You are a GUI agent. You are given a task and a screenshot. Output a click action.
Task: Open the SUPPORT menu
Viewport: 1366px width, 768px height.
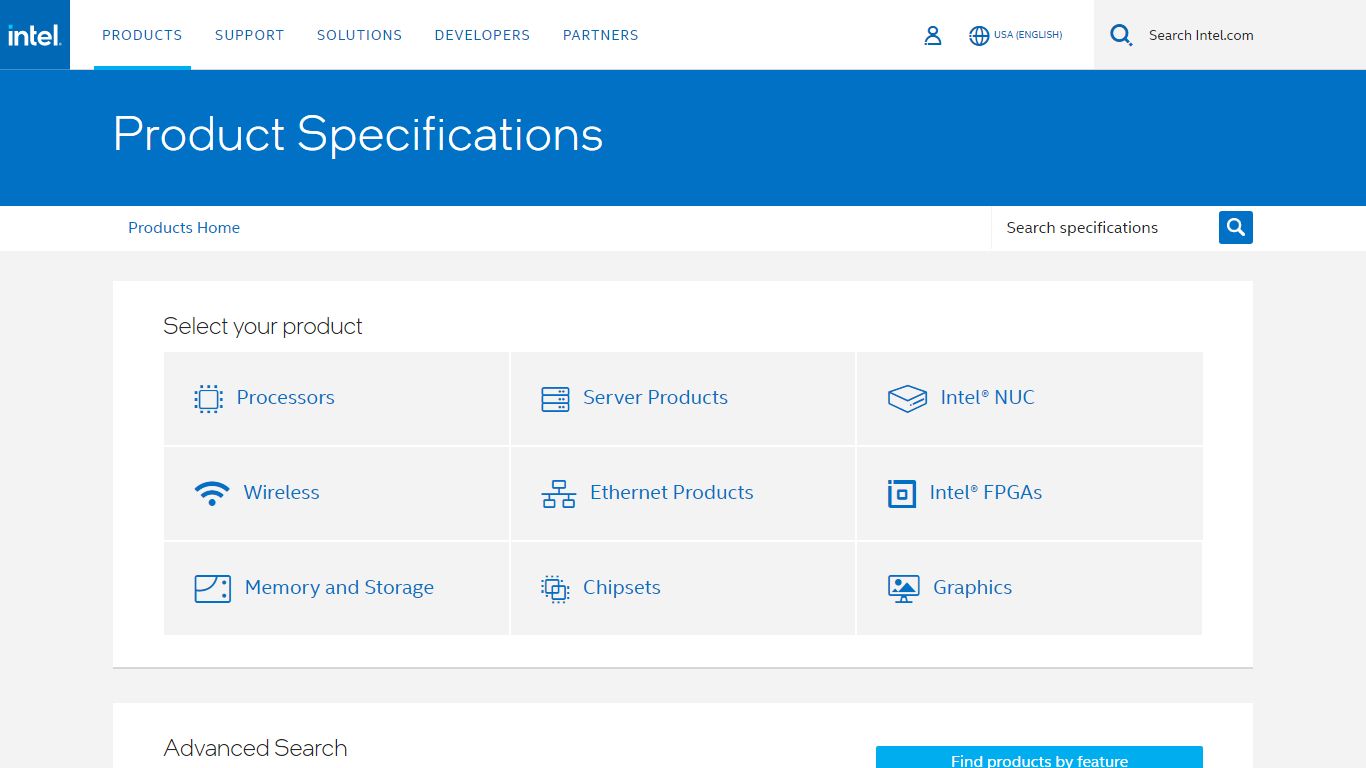(249, 35)
